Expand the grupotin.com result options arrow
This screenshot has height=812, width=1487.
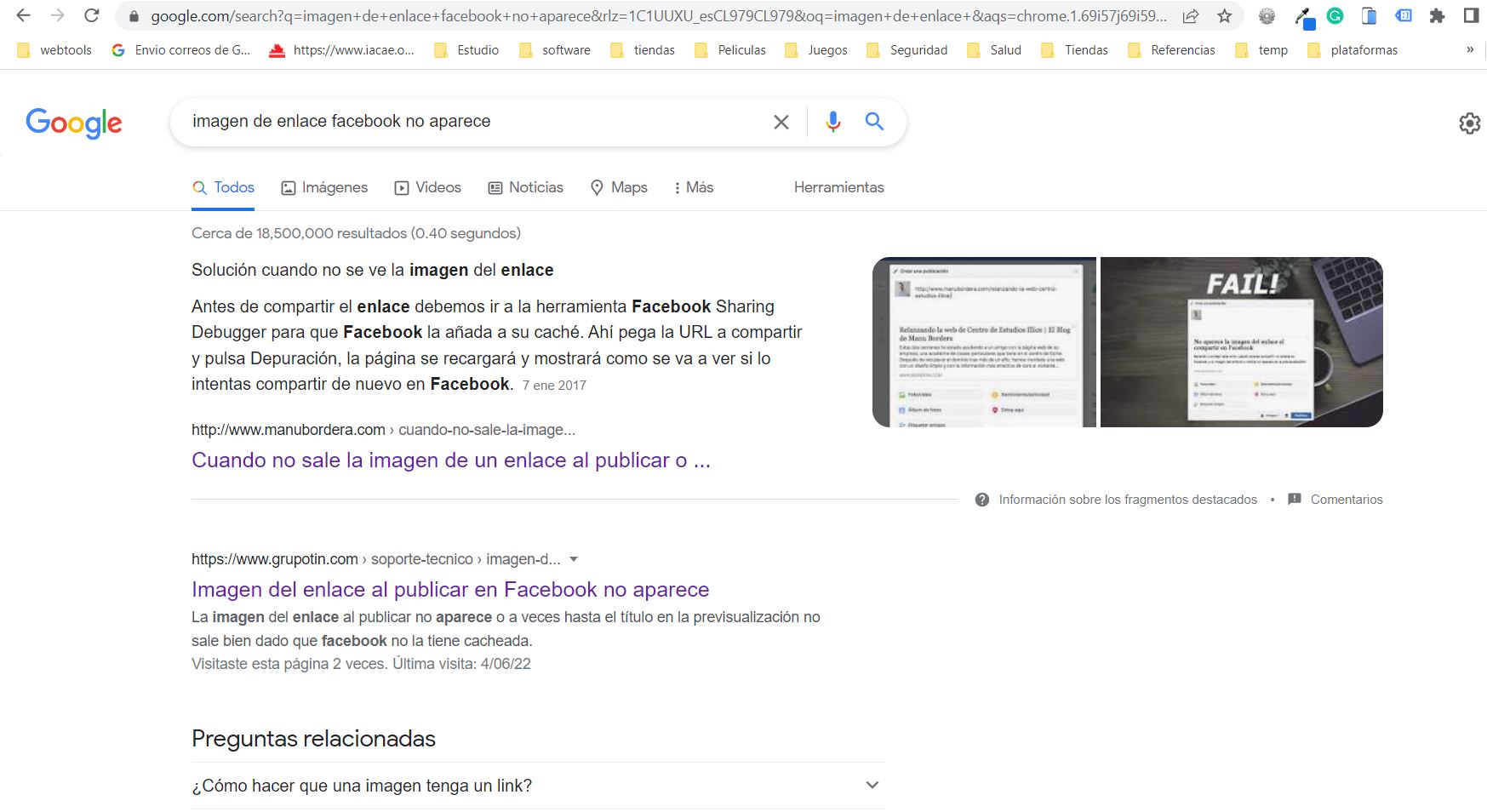click(574, 559)
